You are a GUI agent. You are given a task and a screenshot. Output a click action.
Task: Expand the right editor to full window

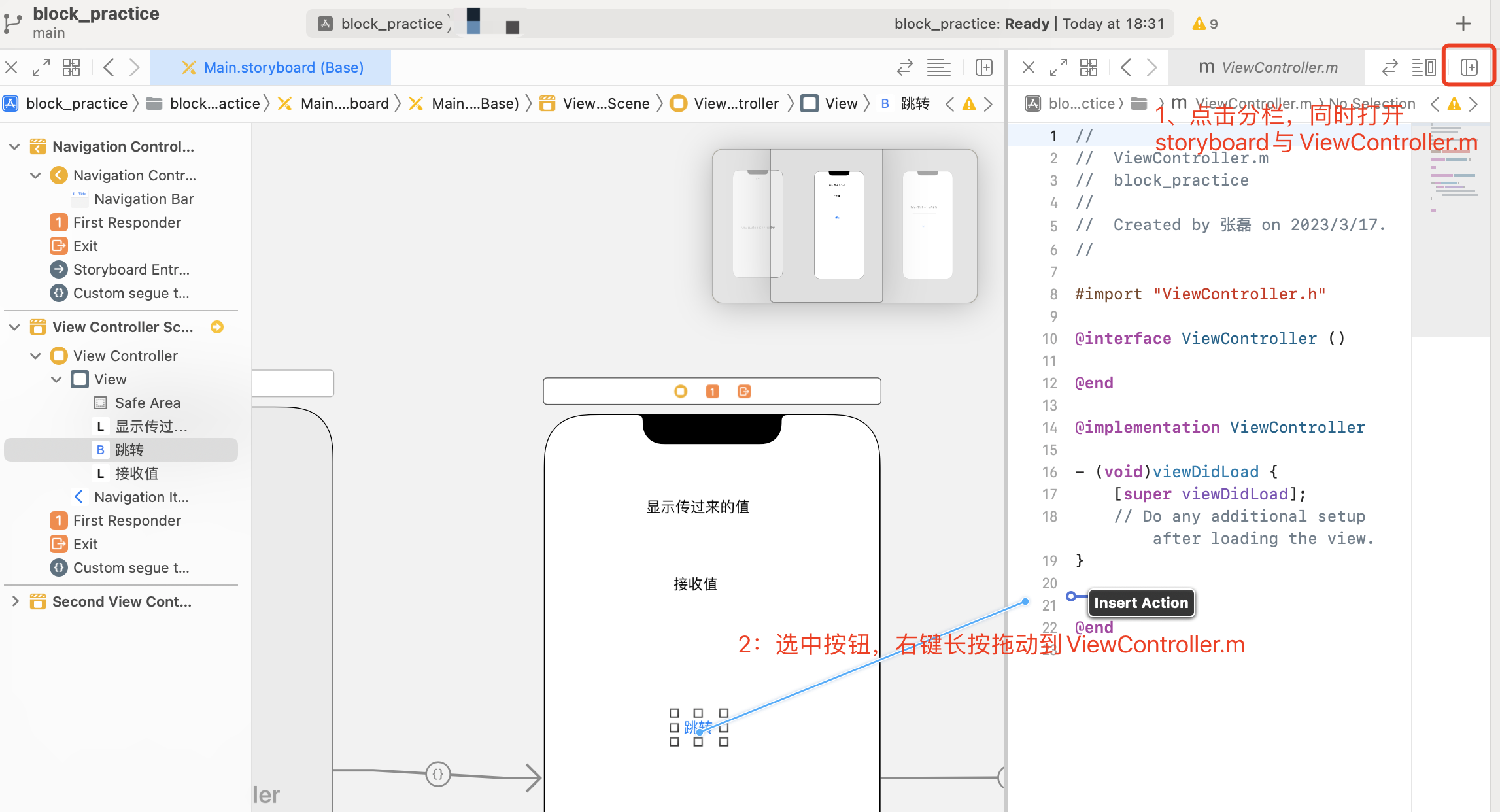tap(1059, 67)
